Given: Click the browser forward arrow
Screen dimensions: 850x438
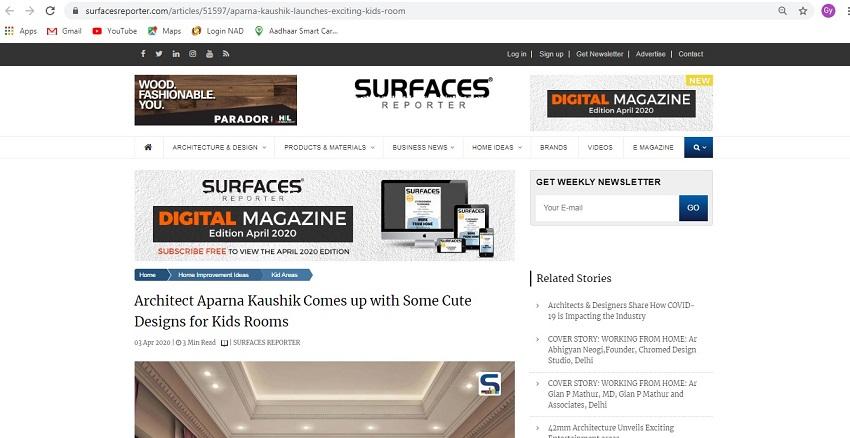Looking at the screenshot, I should pos(30,11).
